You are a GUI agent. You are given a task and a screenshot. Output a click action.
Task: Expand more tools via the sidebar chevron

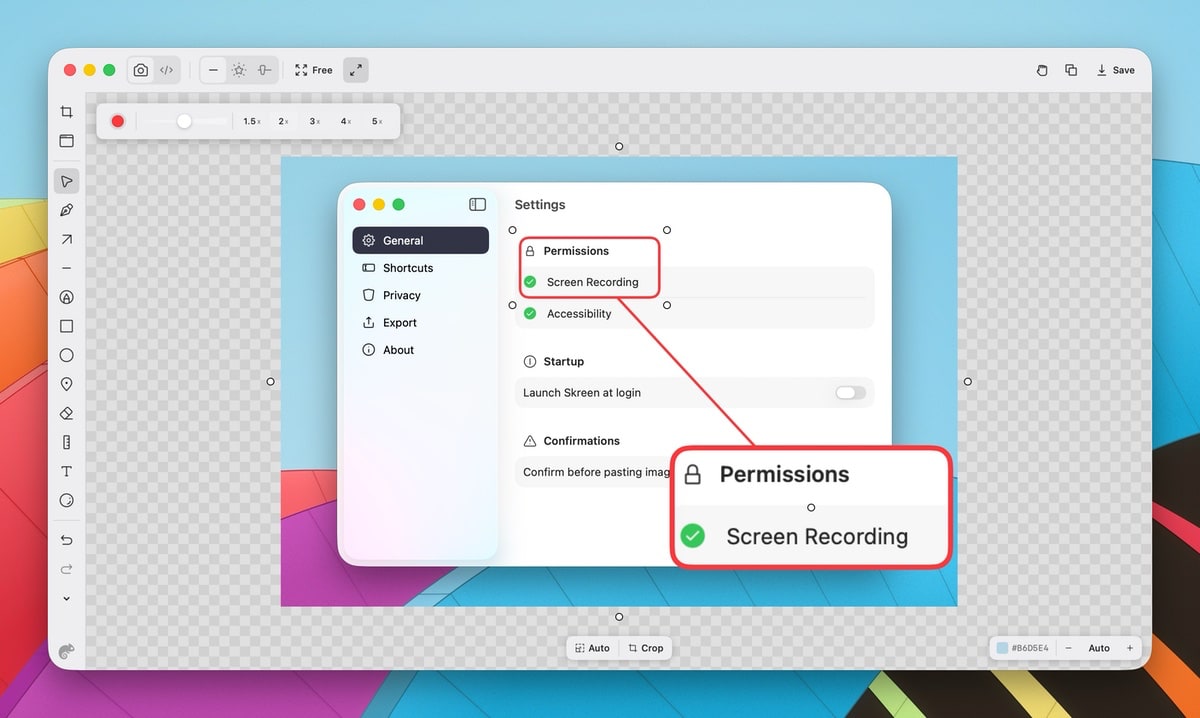[66, 598]
